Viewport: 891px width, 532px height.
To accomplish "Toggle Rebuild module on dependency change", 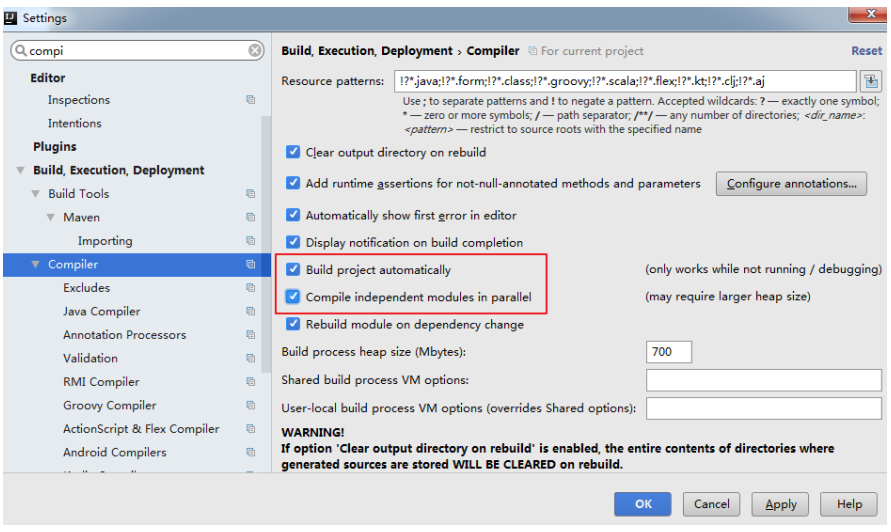I will click(x=293, y=324).
